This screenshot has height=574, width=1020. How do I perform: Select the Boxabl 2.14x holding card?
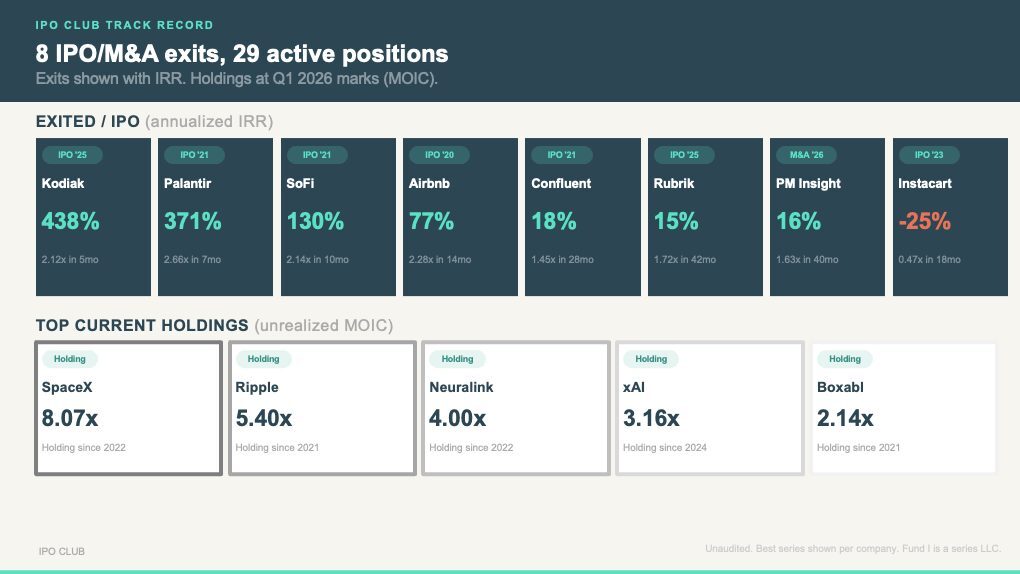[x=904, y=408]
